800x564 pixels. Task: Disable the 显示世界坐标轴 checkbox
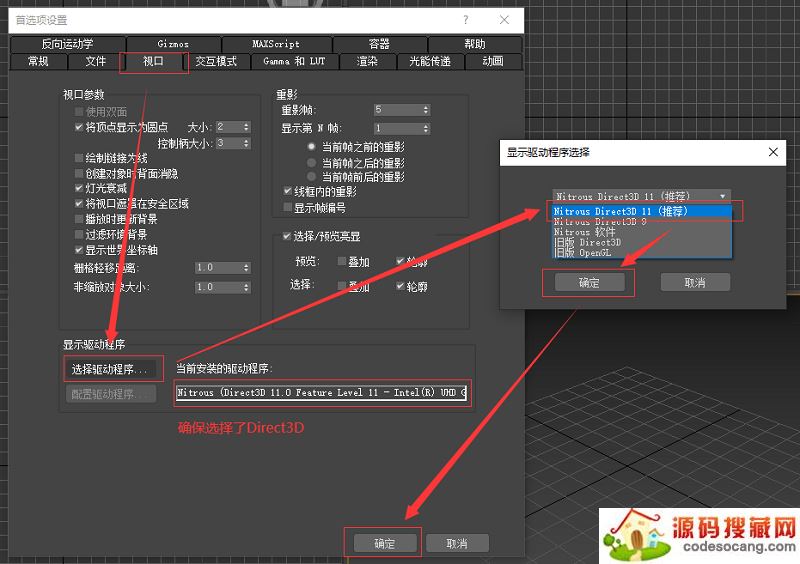click(x=80, y=249)
